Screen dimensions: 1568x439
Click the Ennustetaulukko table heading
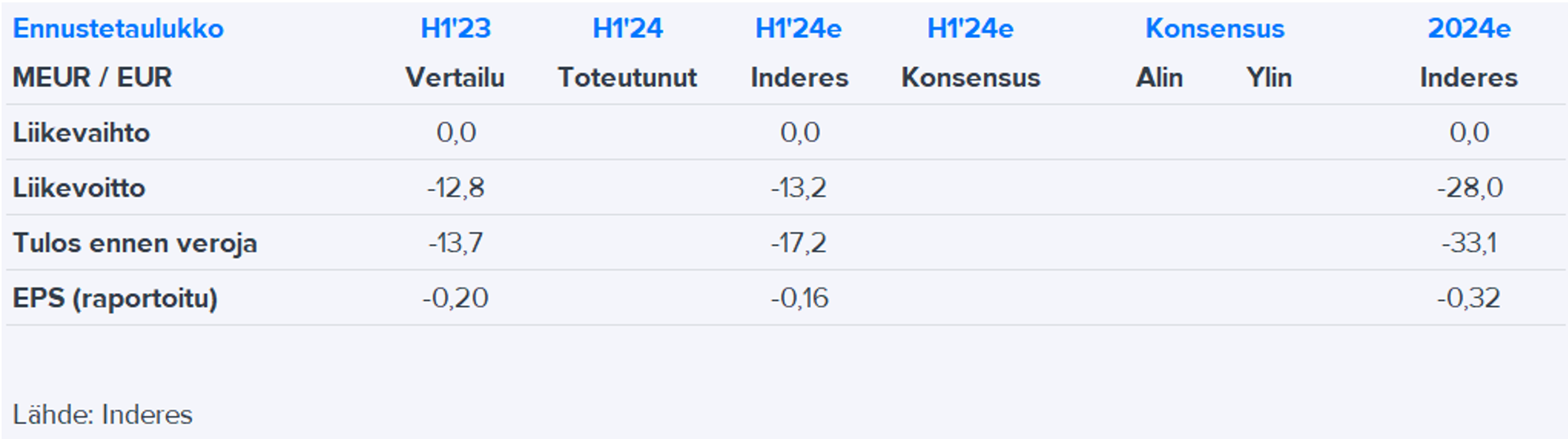119,28
